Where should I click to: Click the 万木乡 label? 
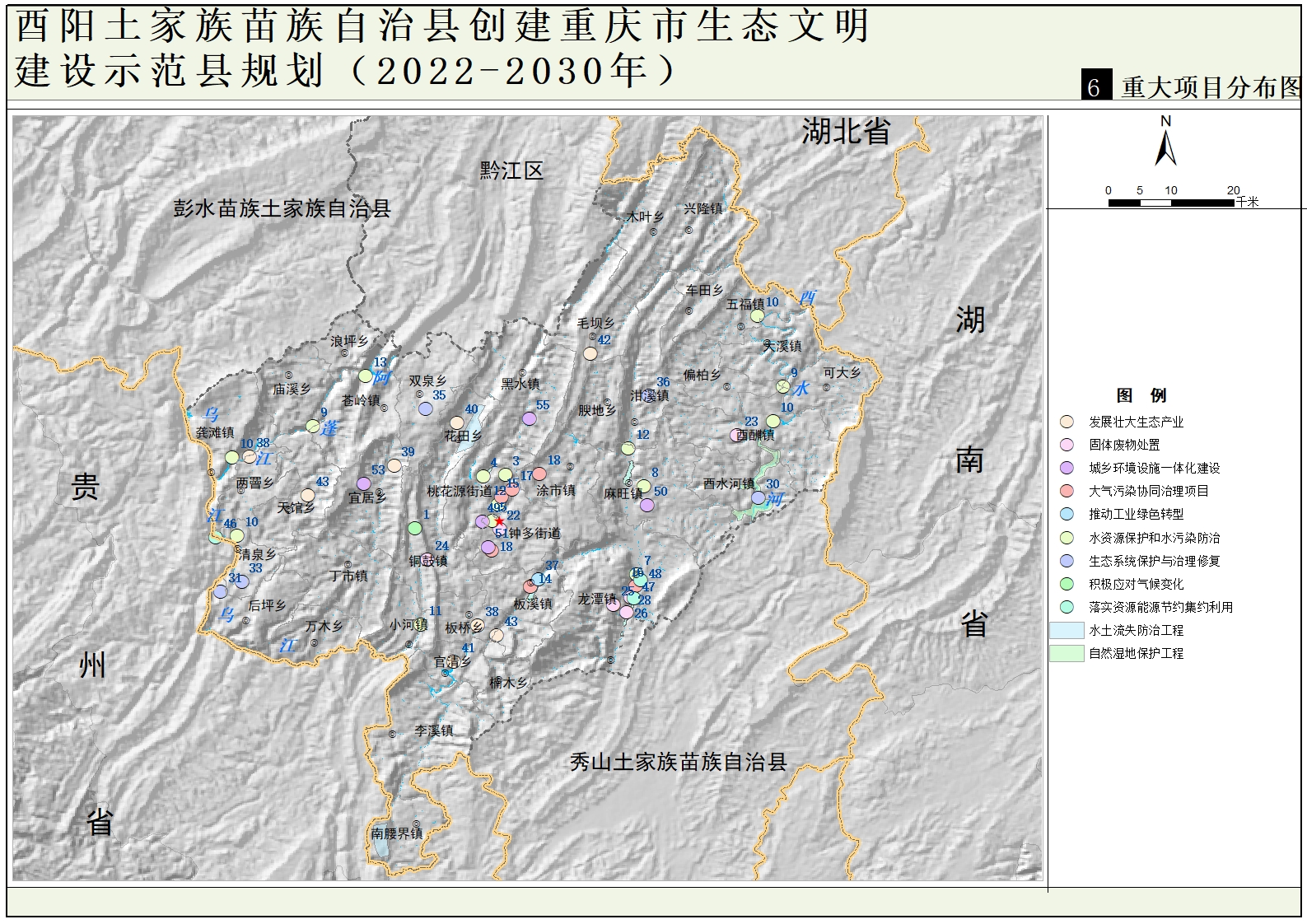pyautogui.click(x=324, y=627)
